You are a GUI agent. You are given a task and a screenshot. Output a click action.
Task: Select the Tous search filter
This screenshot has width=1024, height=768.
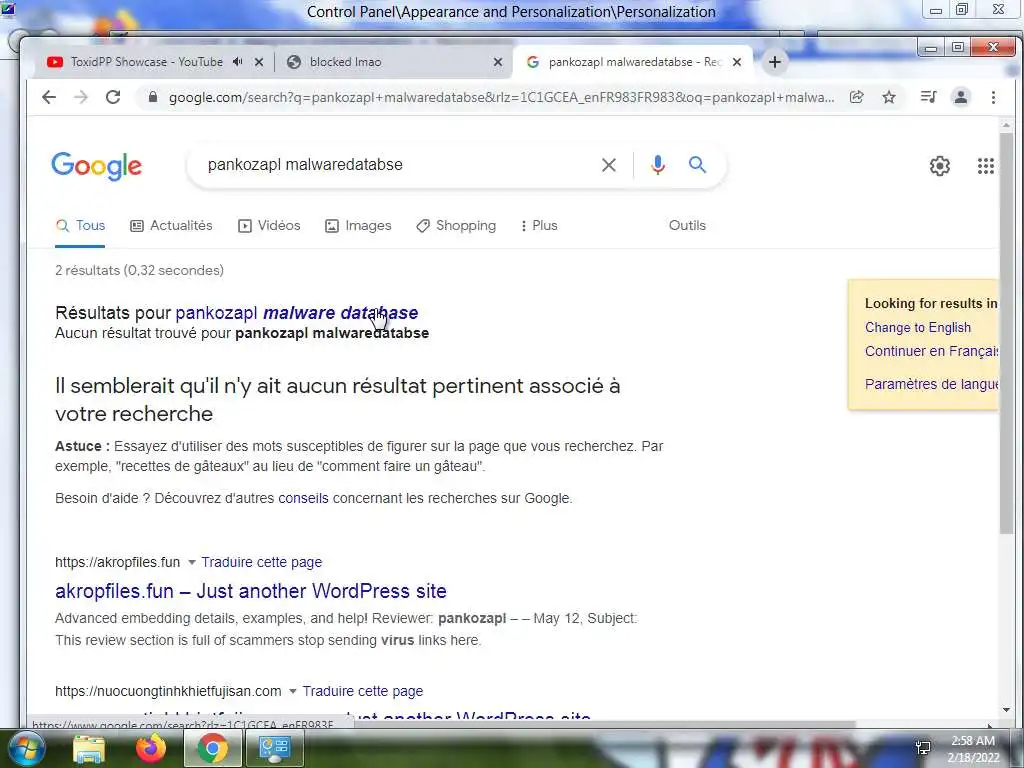coord(80,226)
